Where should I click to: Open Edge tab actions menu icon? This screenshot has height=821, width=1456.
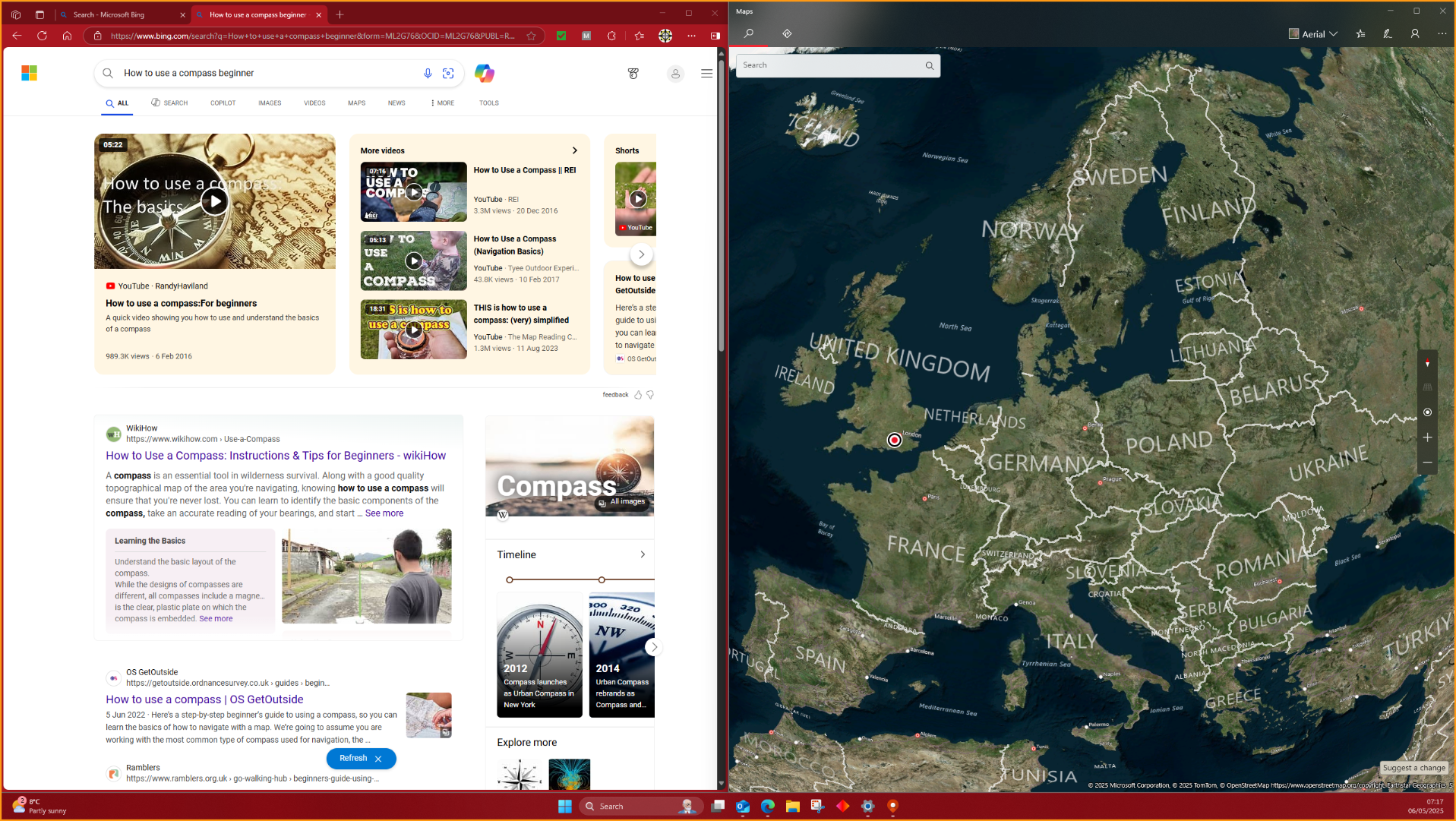click(x=39, y=14)
